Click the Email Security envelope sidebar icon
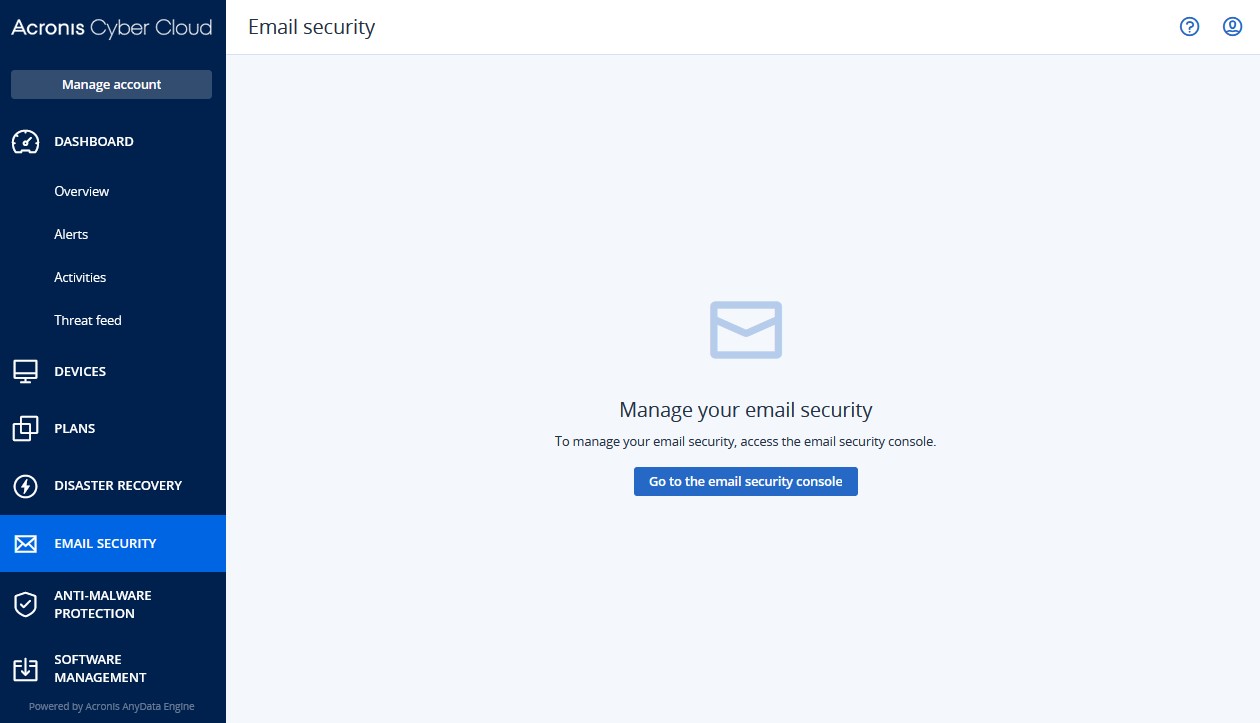The width and height of the screenshot is (1260, 723). coord(25,544)
